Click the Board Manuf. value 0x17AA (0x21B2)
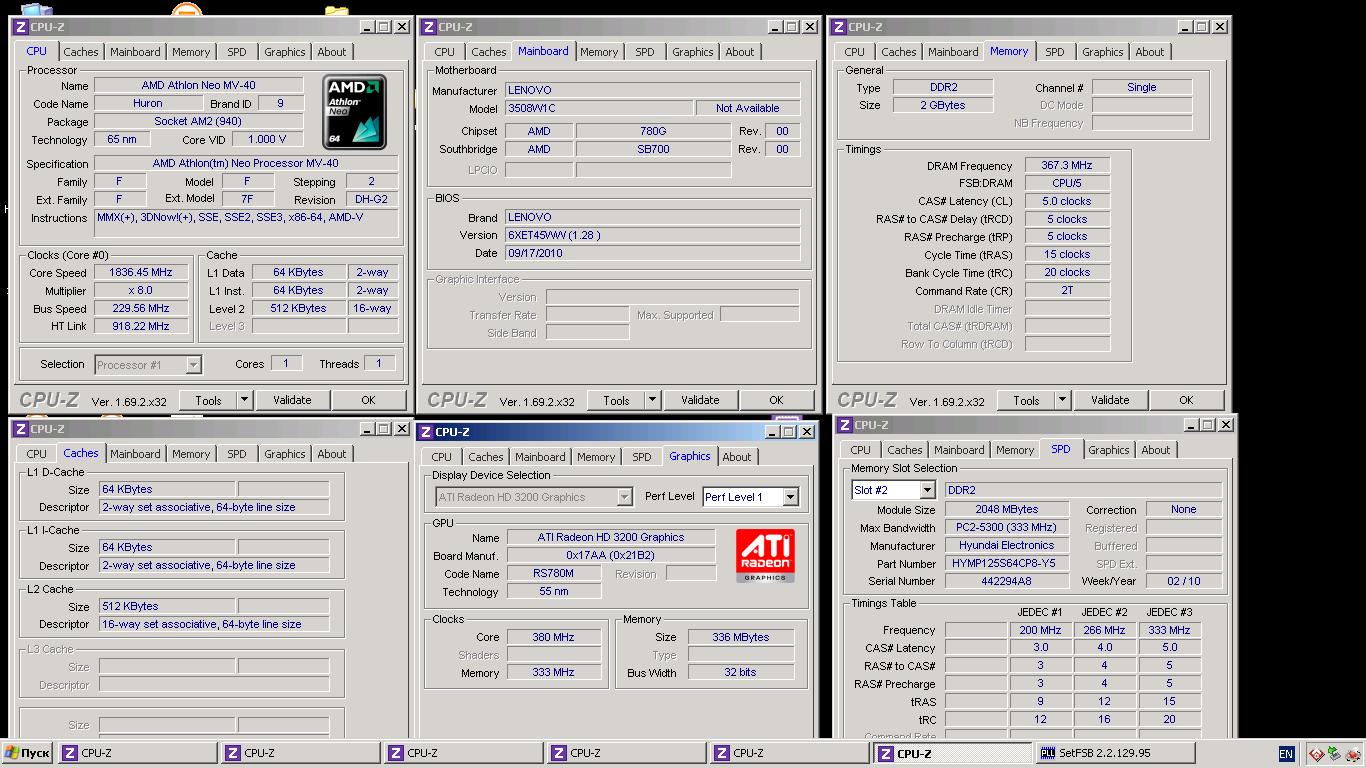The image size is (1366, 768). click(610, 555)
